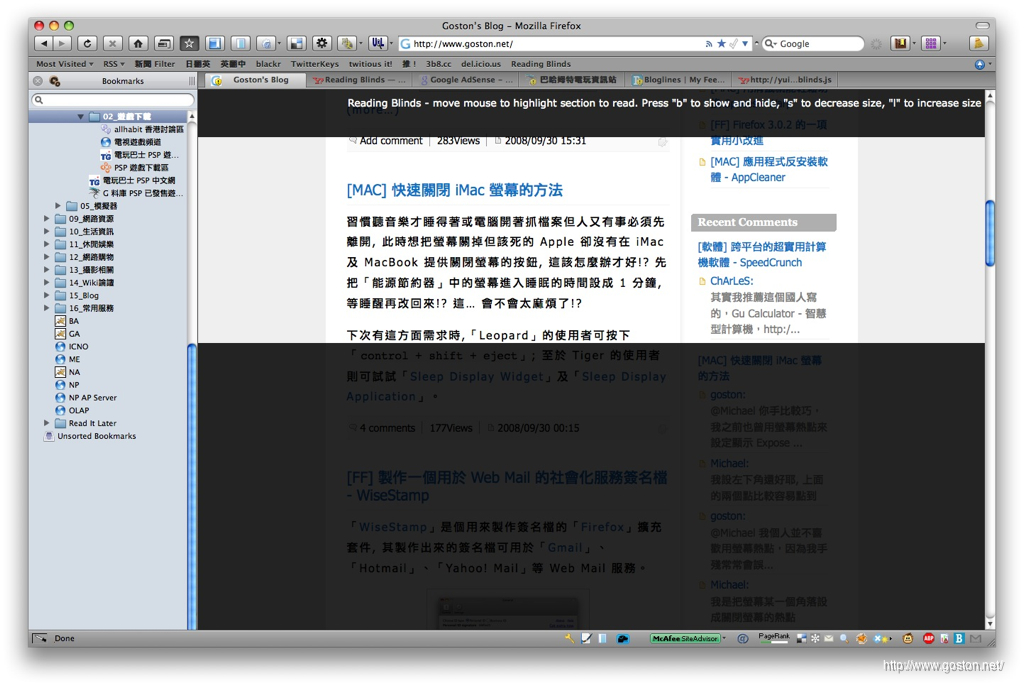The width and height of the screenshot is (1024, 686).
Task: Switch to the Reading Blinds tab
Action: [x=359, y=80]
